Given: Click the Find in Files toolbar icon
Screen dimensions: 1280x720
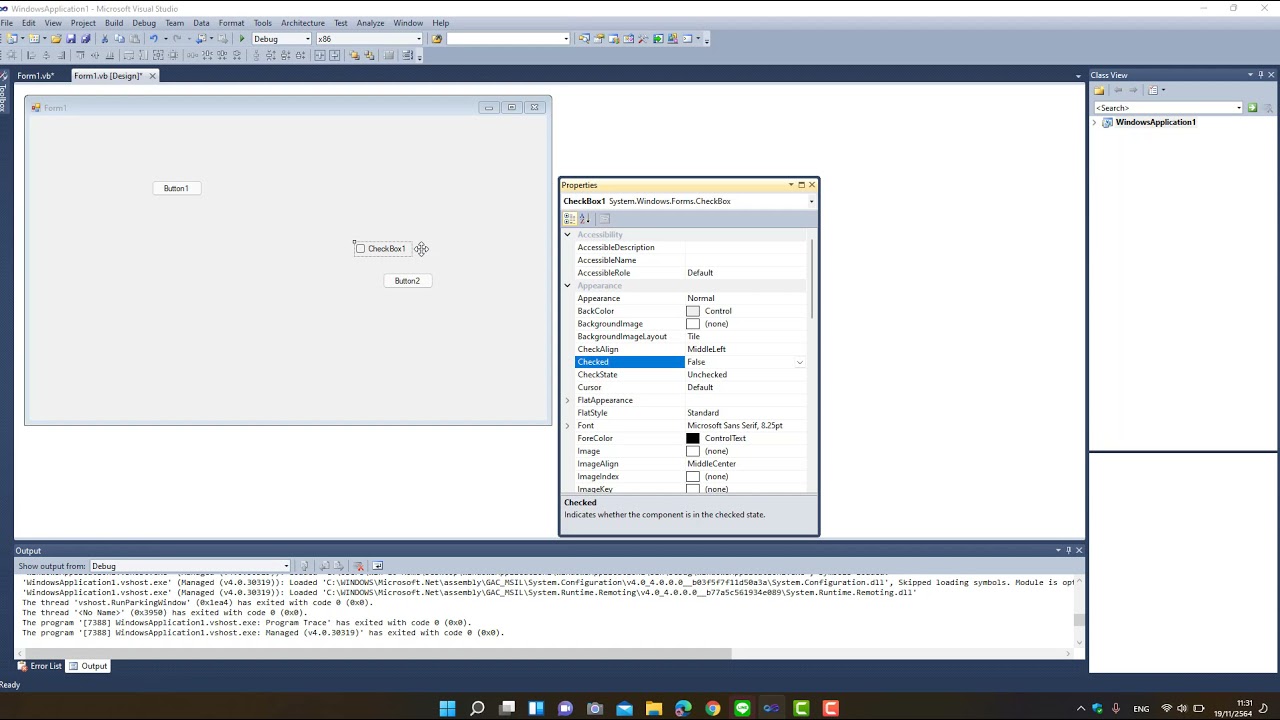Looking at the screenshot, I should point(437,39).
